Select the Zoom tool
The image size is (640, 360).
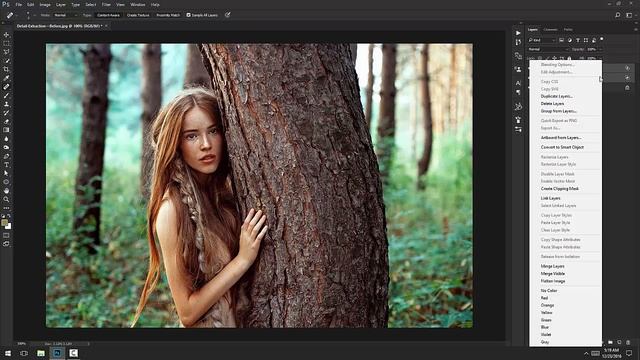tap(6, 199)
